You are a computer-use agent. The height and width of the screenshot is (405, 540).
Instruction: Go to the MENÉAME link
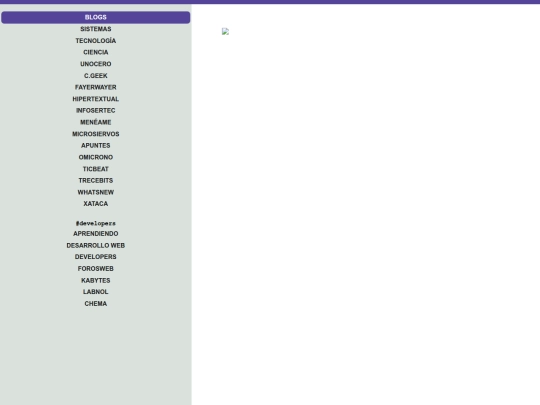tap(95, 122)
